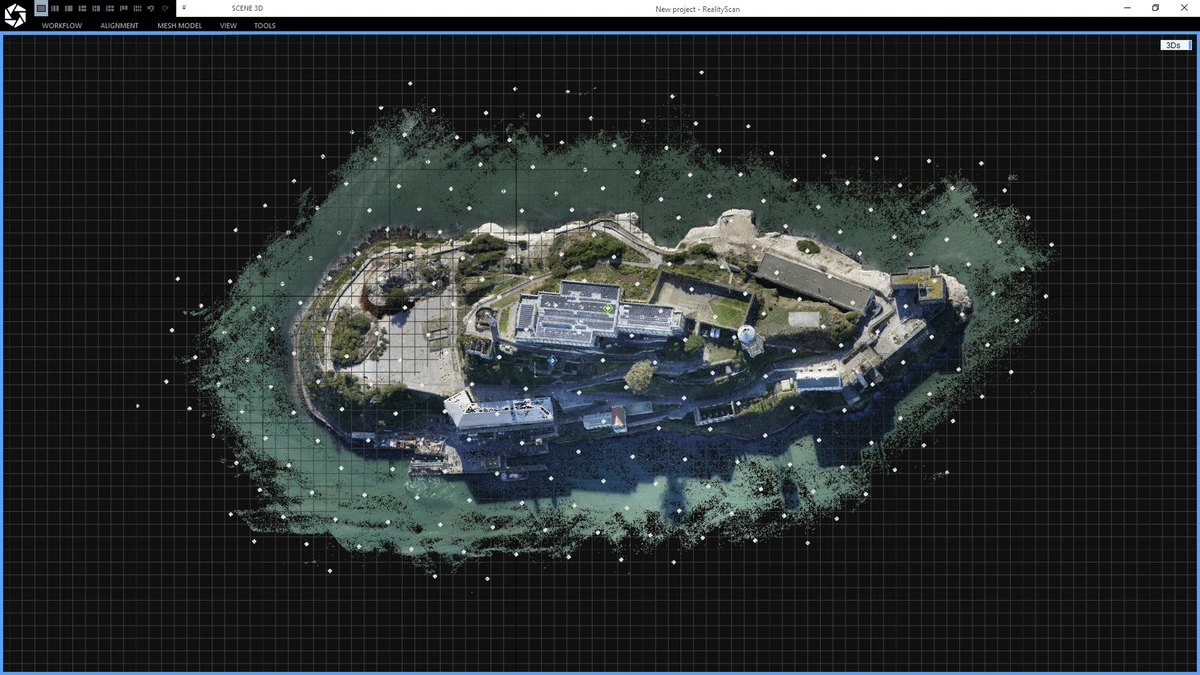The height and width of the screenshot is (675, 1200).
Task: Click the Redo icon in the toolbar
Action: (165, 8)
